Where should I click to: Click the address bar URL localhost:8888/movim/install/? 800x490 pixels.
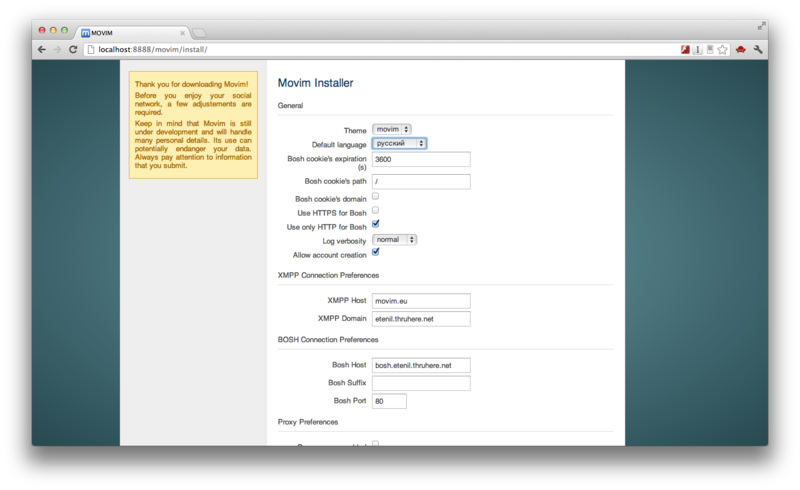pos(153,50)
